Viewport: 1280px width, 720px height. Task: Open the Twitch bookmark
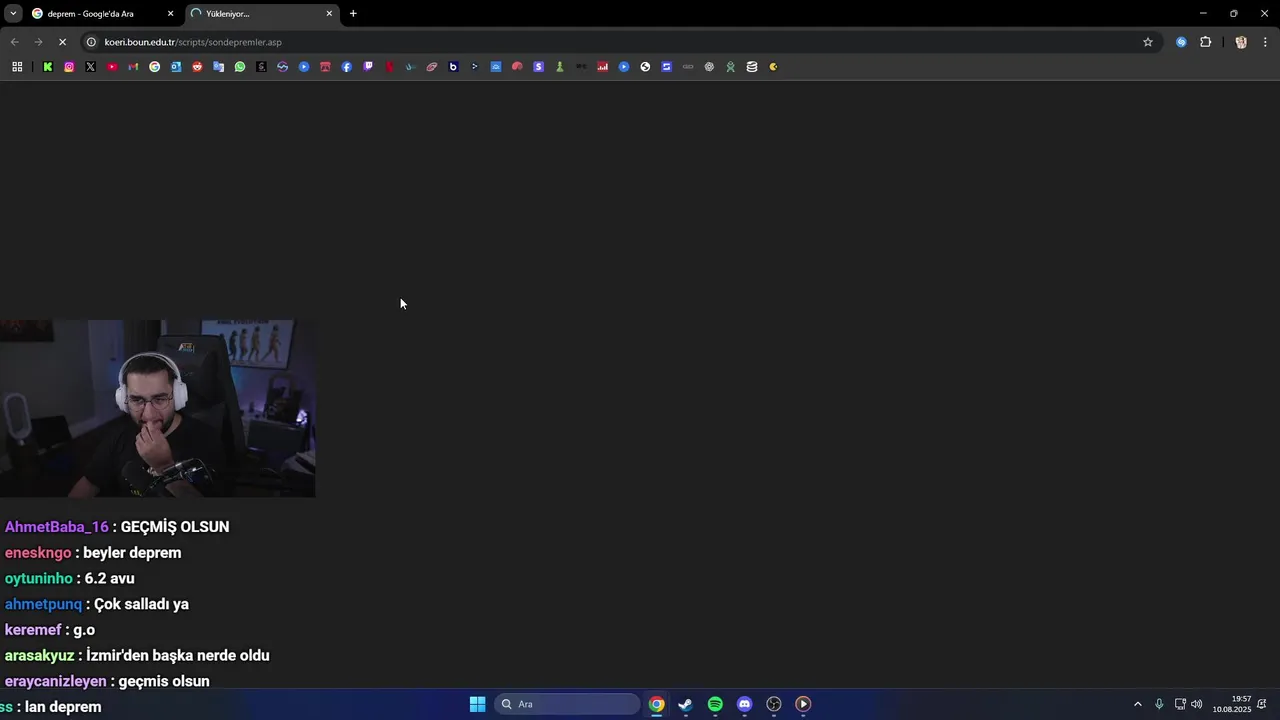point(368,67)
